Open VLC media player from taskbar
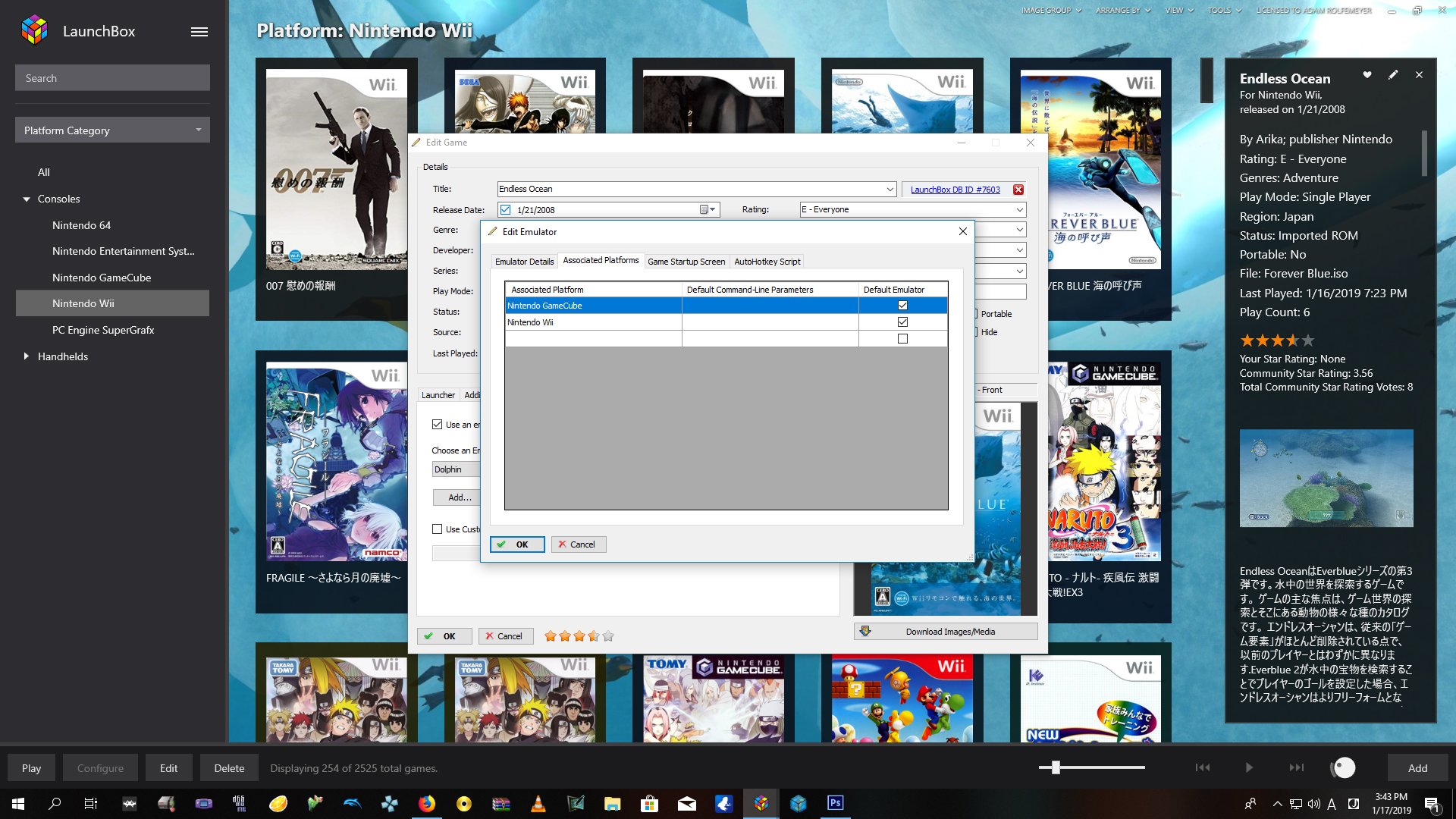 pos(538,804)
